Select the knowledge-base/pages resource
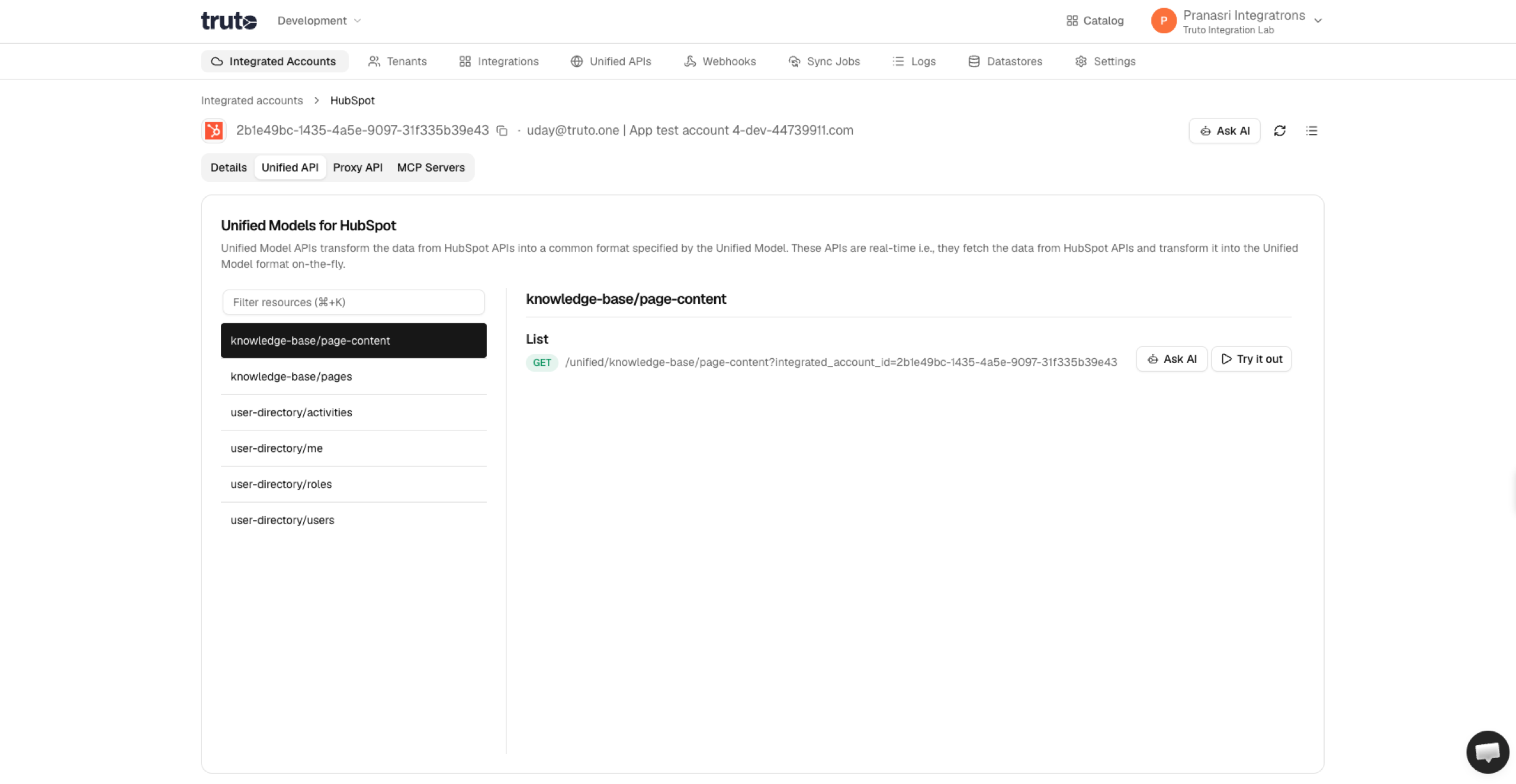1516x784 pixels. (354, 377)
